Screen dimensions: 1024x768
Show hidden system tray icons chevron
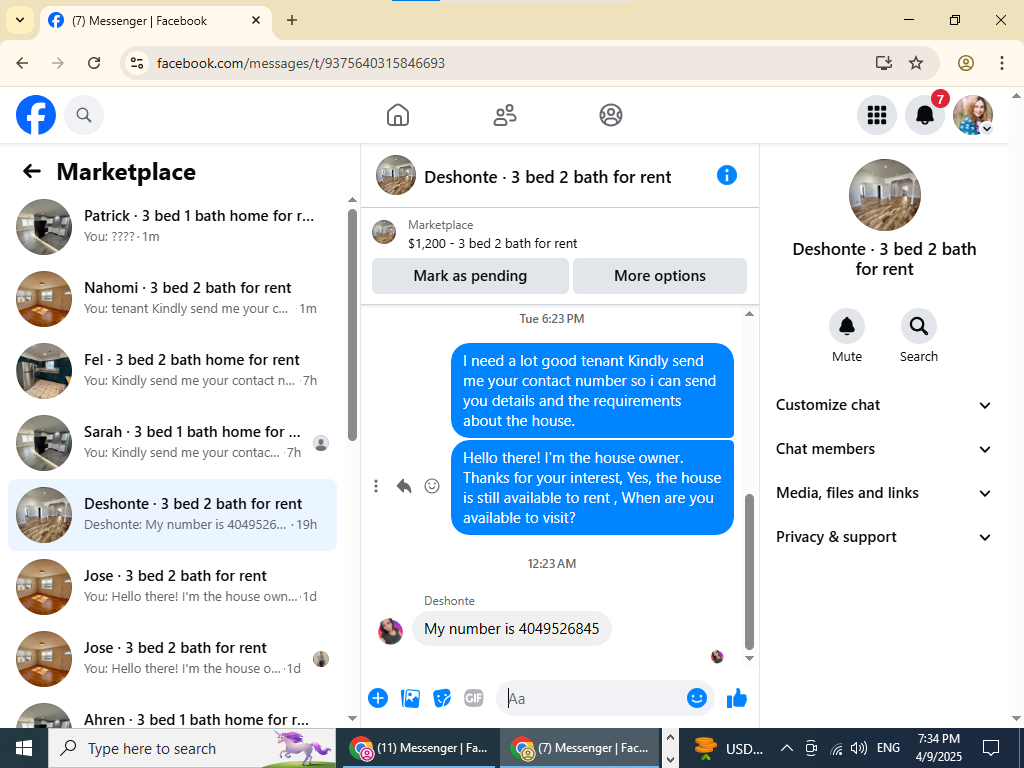coord(787,748)
